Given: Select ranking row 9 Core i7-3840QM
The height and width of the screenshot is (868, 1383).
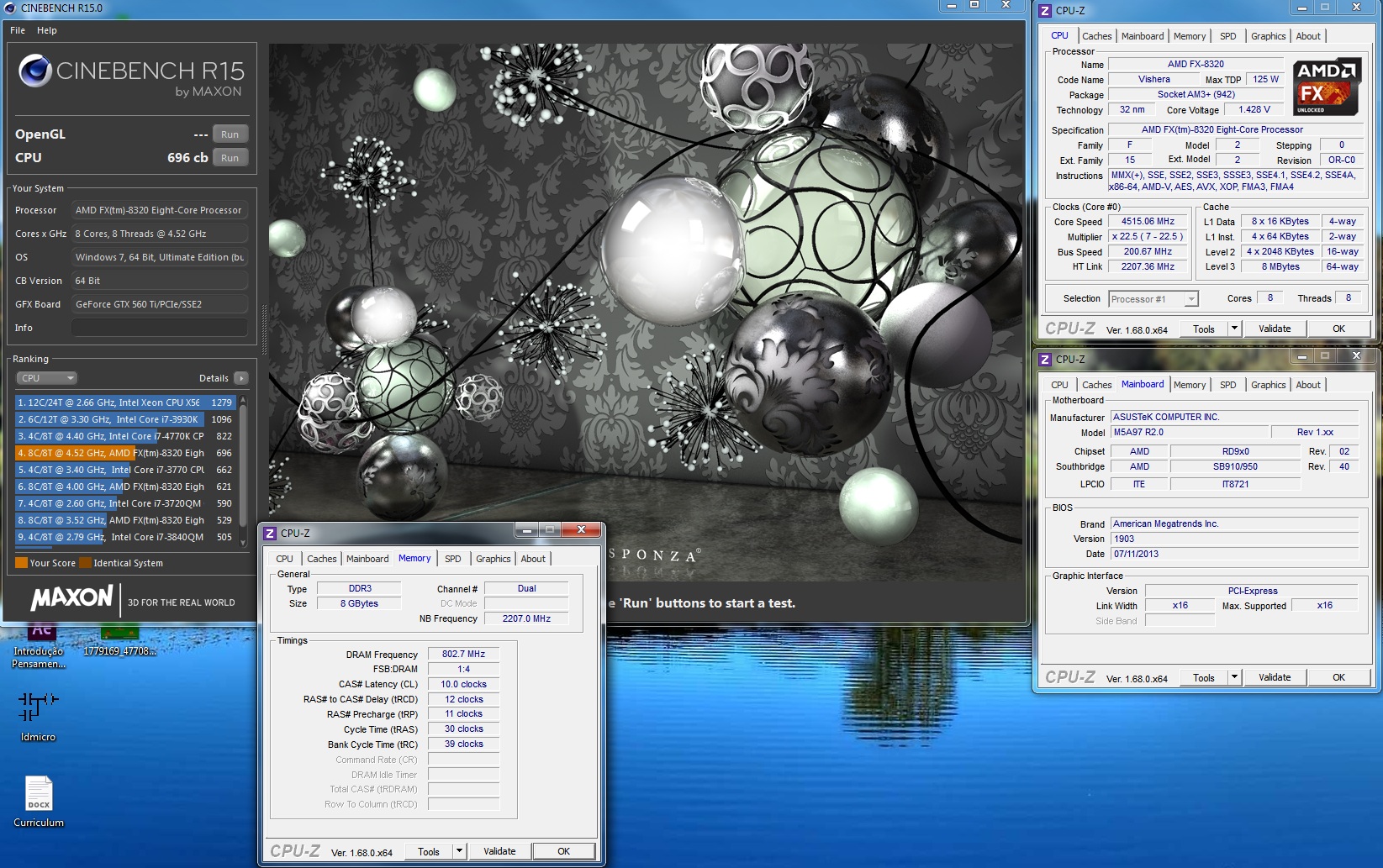Looking at the screenshot, I should (125, 537).
